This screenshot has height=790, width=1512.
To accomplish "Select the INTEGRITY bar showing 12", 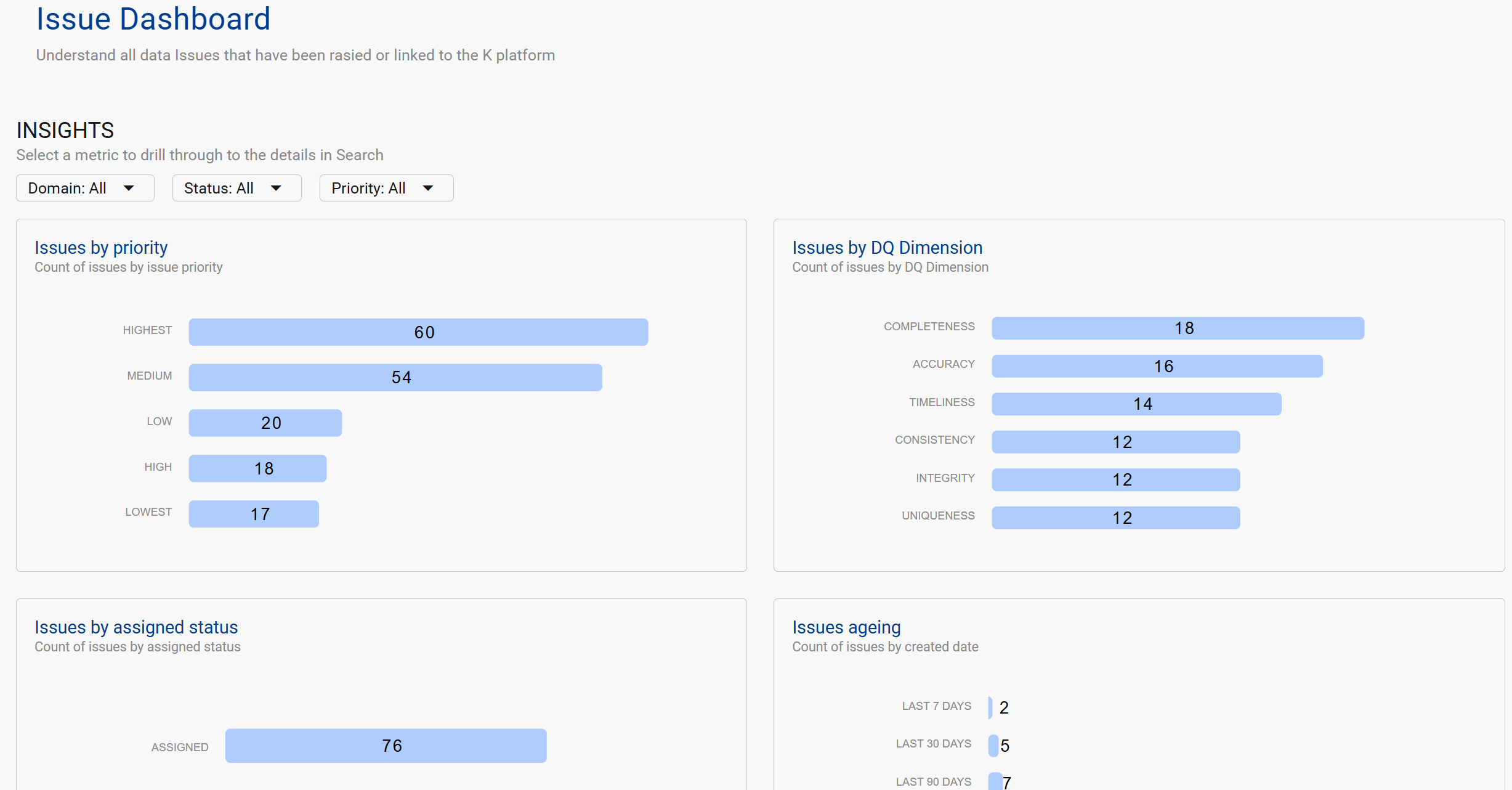I will [x=1115, y=479].
